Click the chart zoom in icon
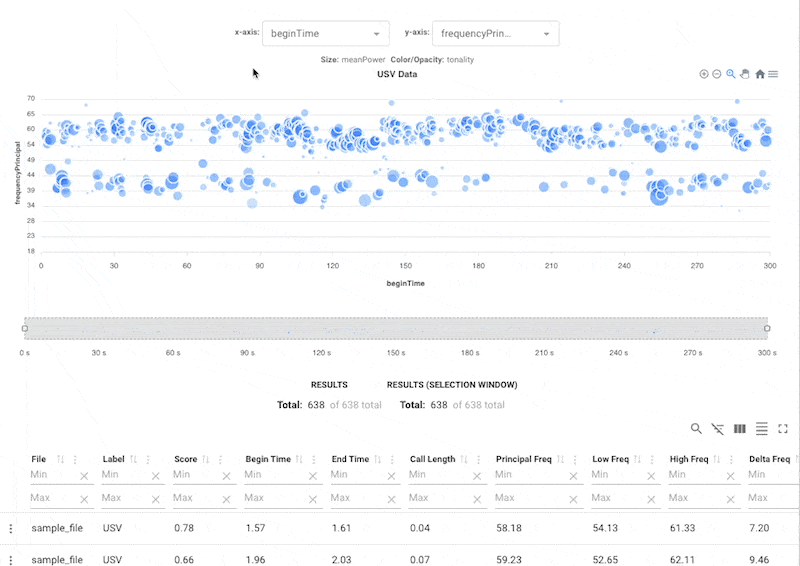Screen dimensions: 800x566 [x=704, y=74]
